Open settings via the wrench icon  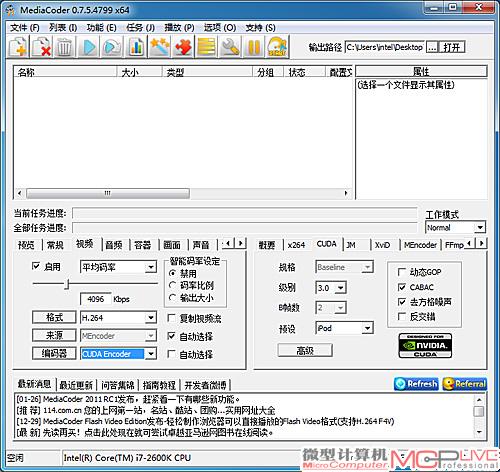(x=230, y=47)
